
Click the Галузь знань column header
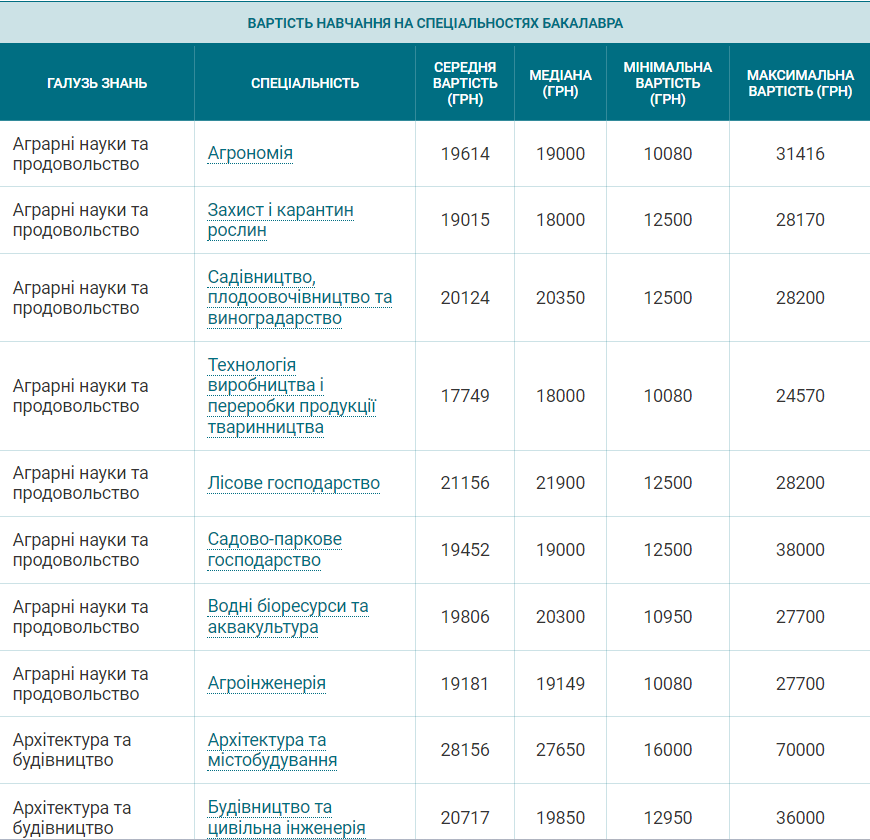coord(97,83)
